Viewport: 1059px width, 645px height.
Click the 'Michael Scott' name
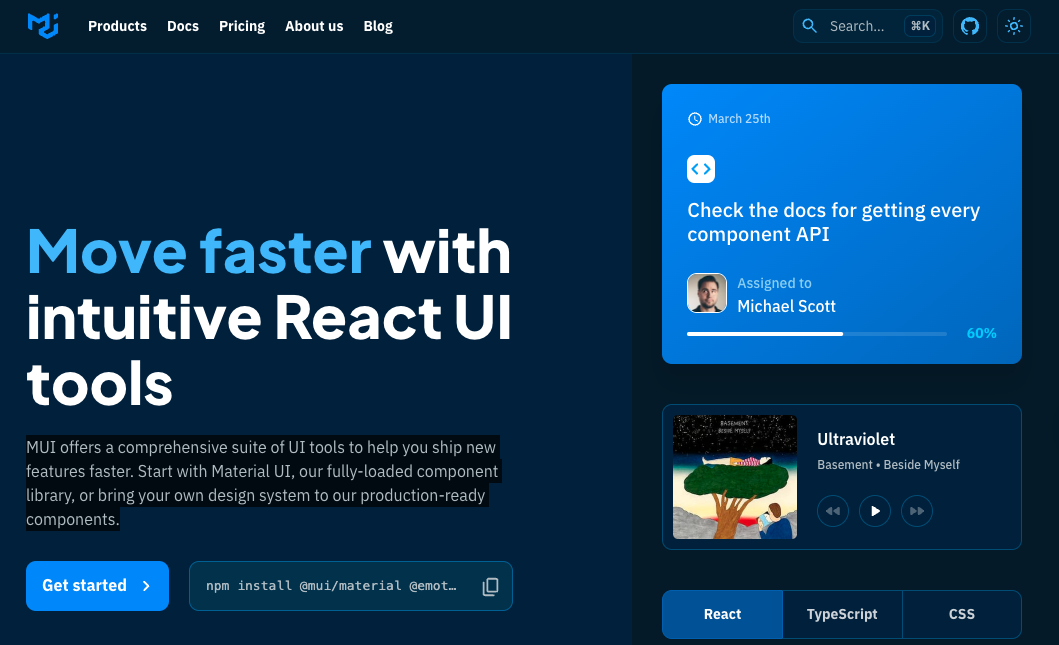click(786, 307)
